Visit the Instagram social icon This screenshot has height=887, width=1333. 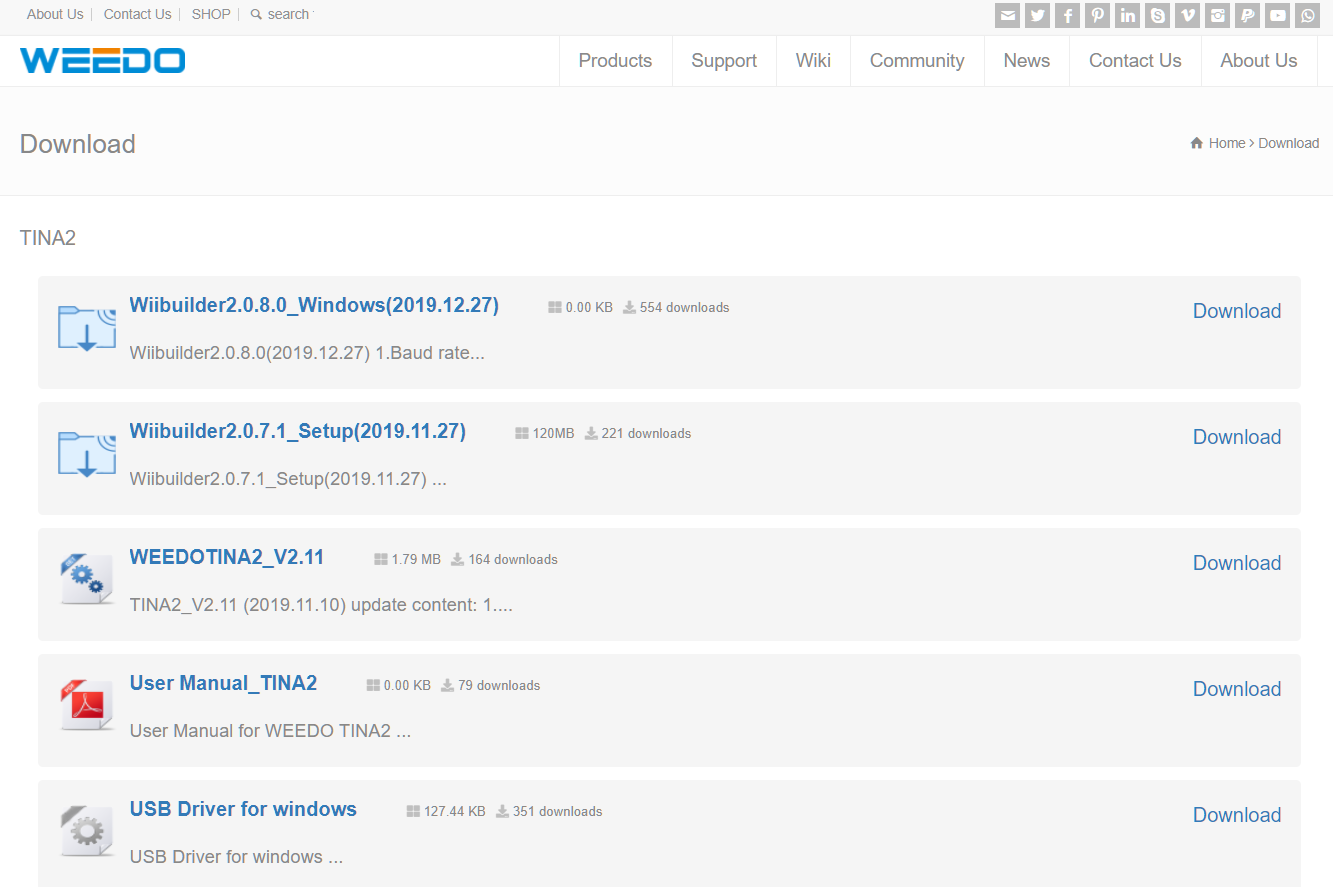click(x=1218, y=15)
